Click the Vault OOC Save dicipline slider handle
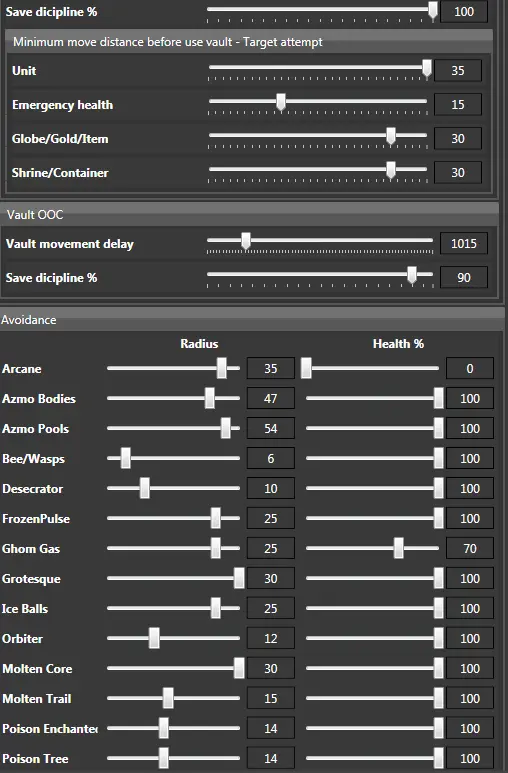The image size is (508, 773). click(412, 275)
